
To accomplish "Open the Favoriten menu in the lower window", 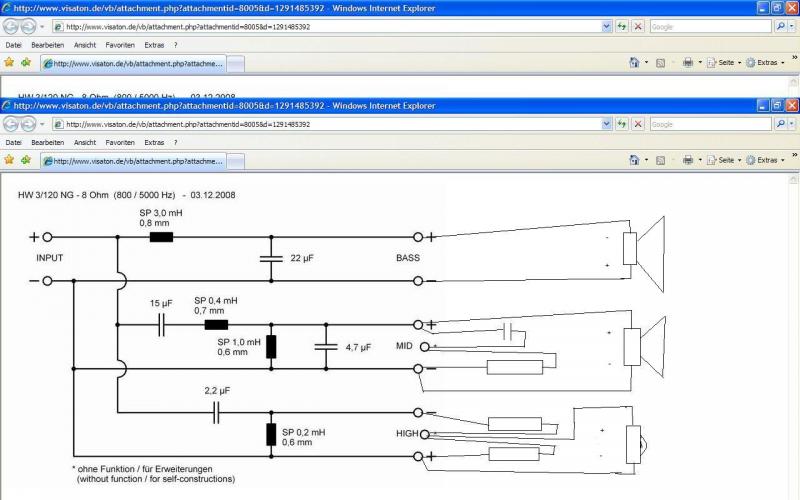I will pyautogui.click(x=120, y=142).
